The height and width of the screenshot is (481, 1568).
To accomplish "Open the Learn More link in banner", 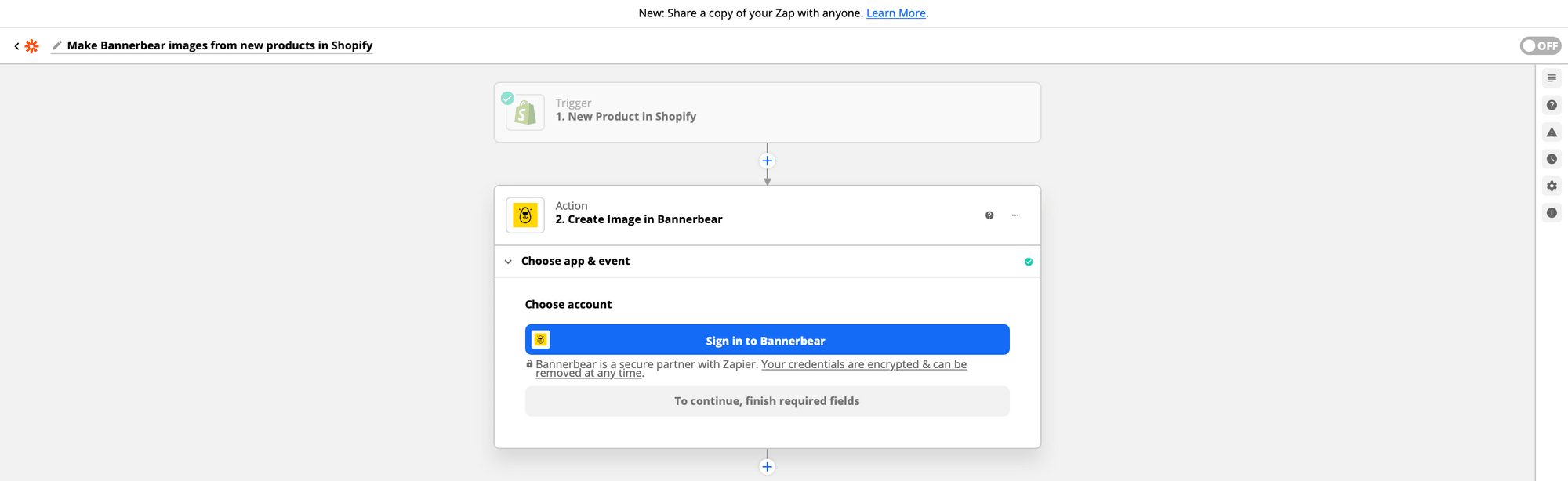I will coord(895,13).
